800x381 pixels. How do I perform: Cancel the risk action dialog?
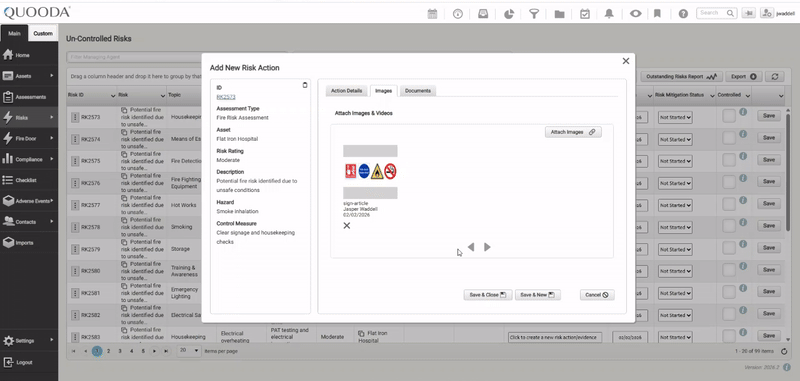pyautogui.click(x=597, y=295)
